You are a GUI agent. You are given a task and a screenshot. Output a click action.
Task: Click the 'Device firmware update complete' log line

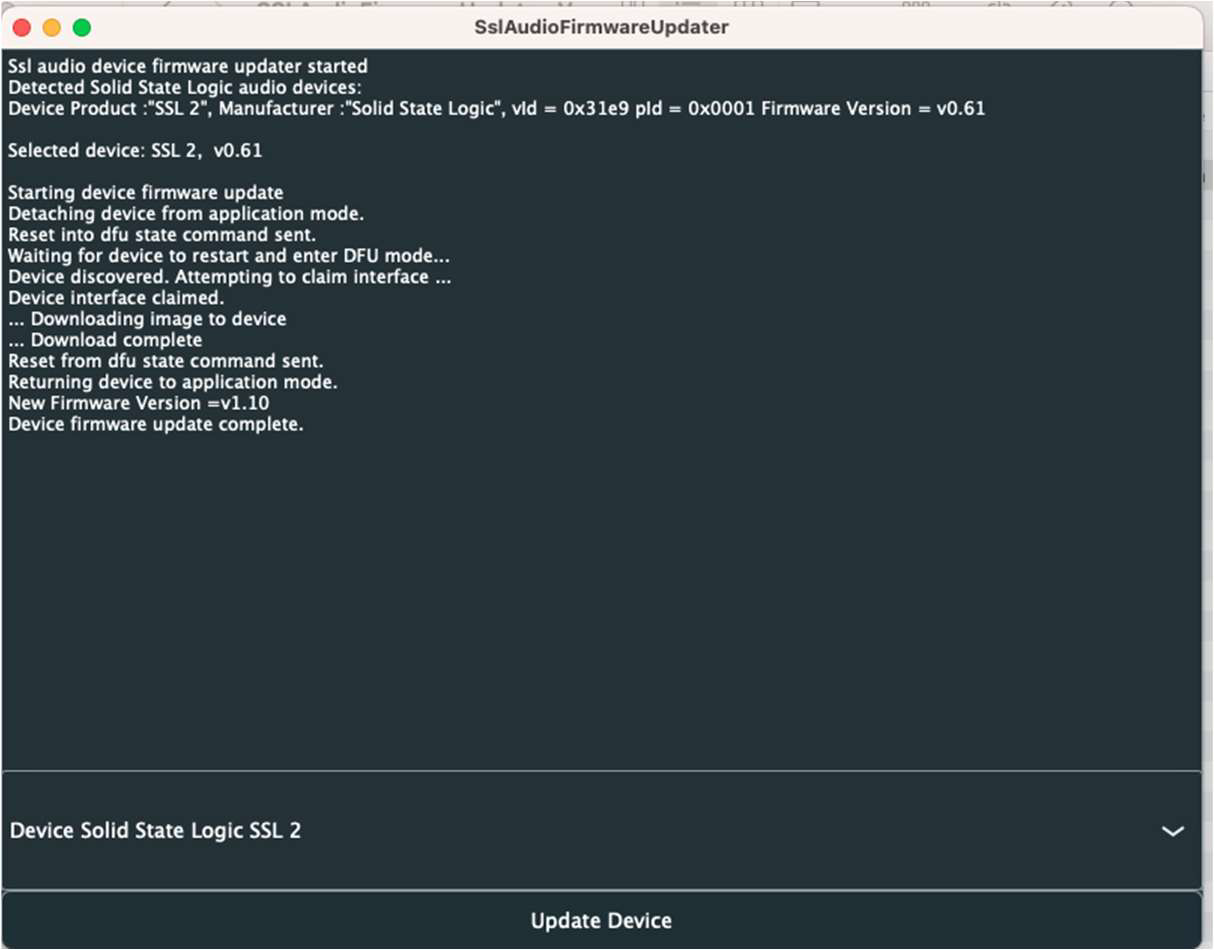(x=156, y=424)
